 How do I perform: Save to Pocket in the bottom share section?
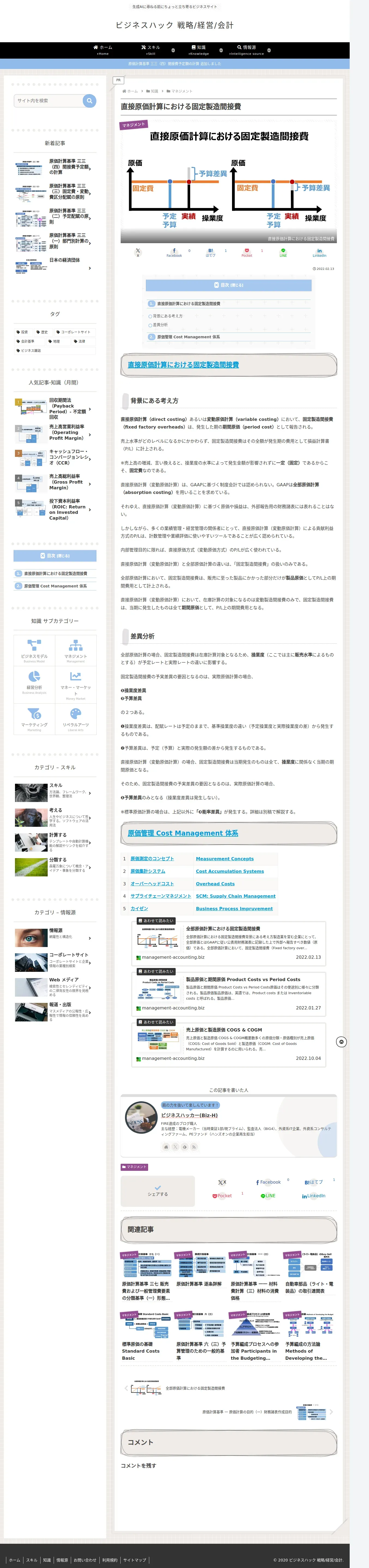click(222, 1196)
